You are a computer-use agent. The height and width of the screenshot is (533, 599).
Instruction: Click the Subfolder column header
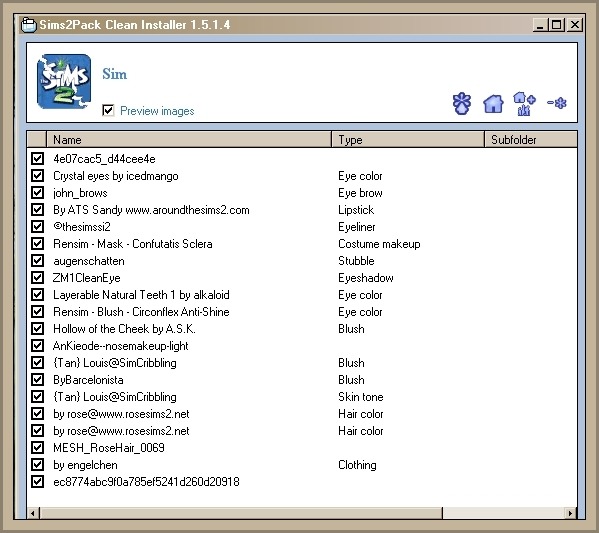pos(531,140)
